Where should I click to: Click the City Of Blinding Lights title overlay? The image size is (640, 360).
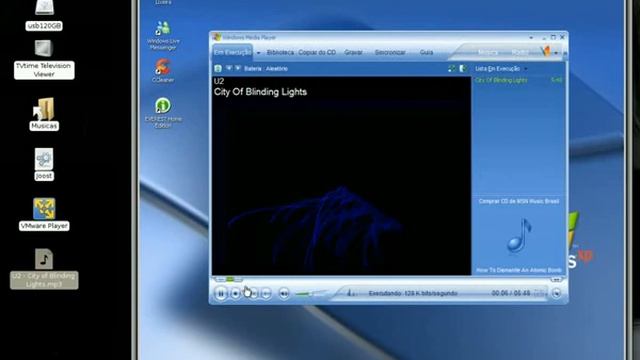click(x=260, y=92)
